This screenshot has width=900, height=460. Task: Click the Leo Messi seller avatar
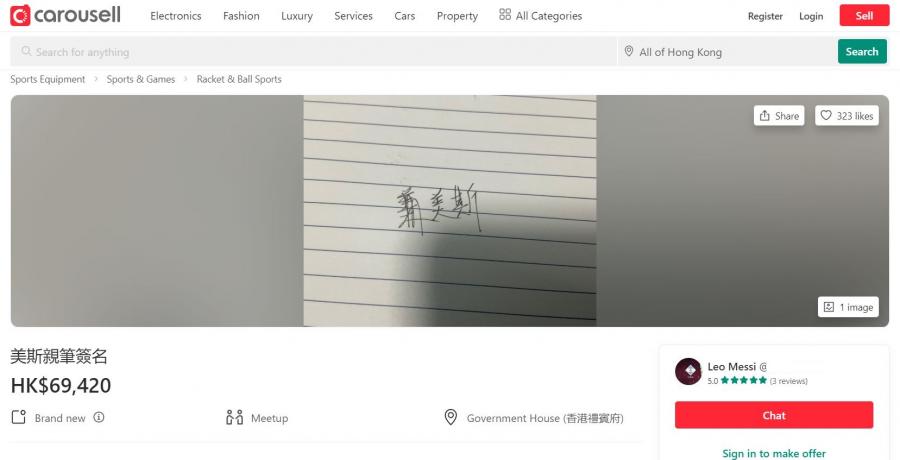pyautogui.click(x=688, y=372)
